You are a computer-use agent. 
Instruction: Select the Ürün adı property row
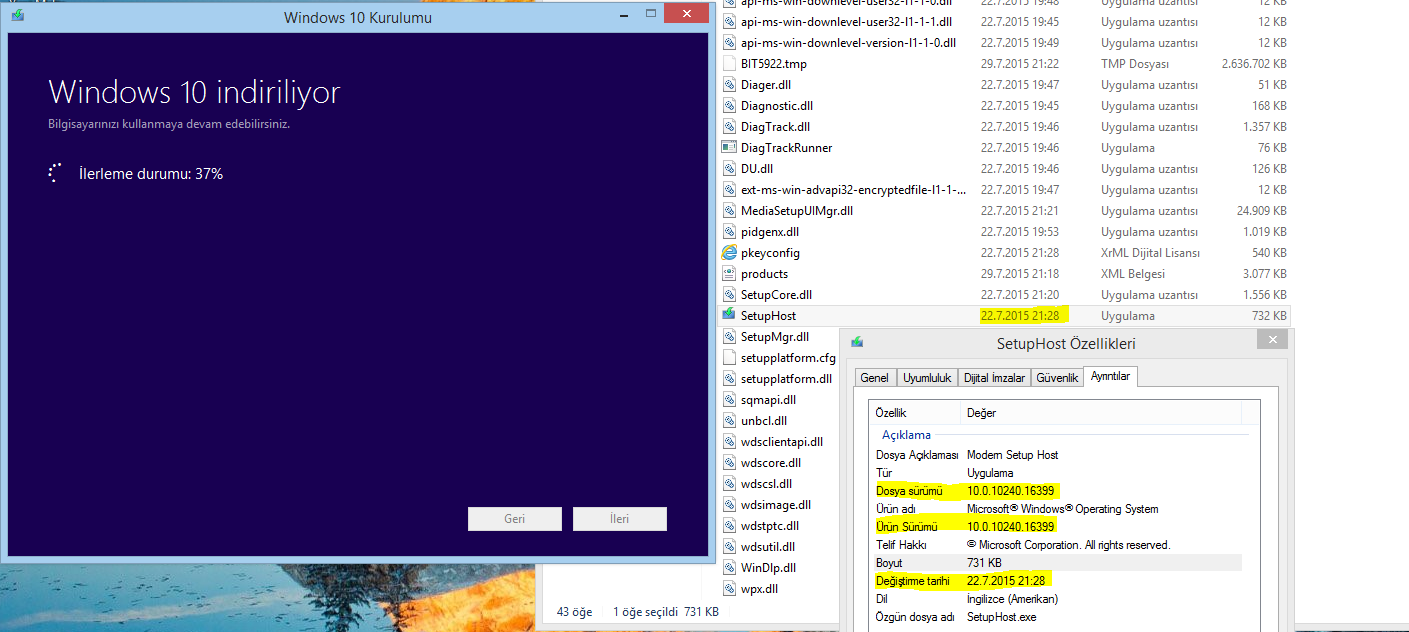coord(1057,508)
